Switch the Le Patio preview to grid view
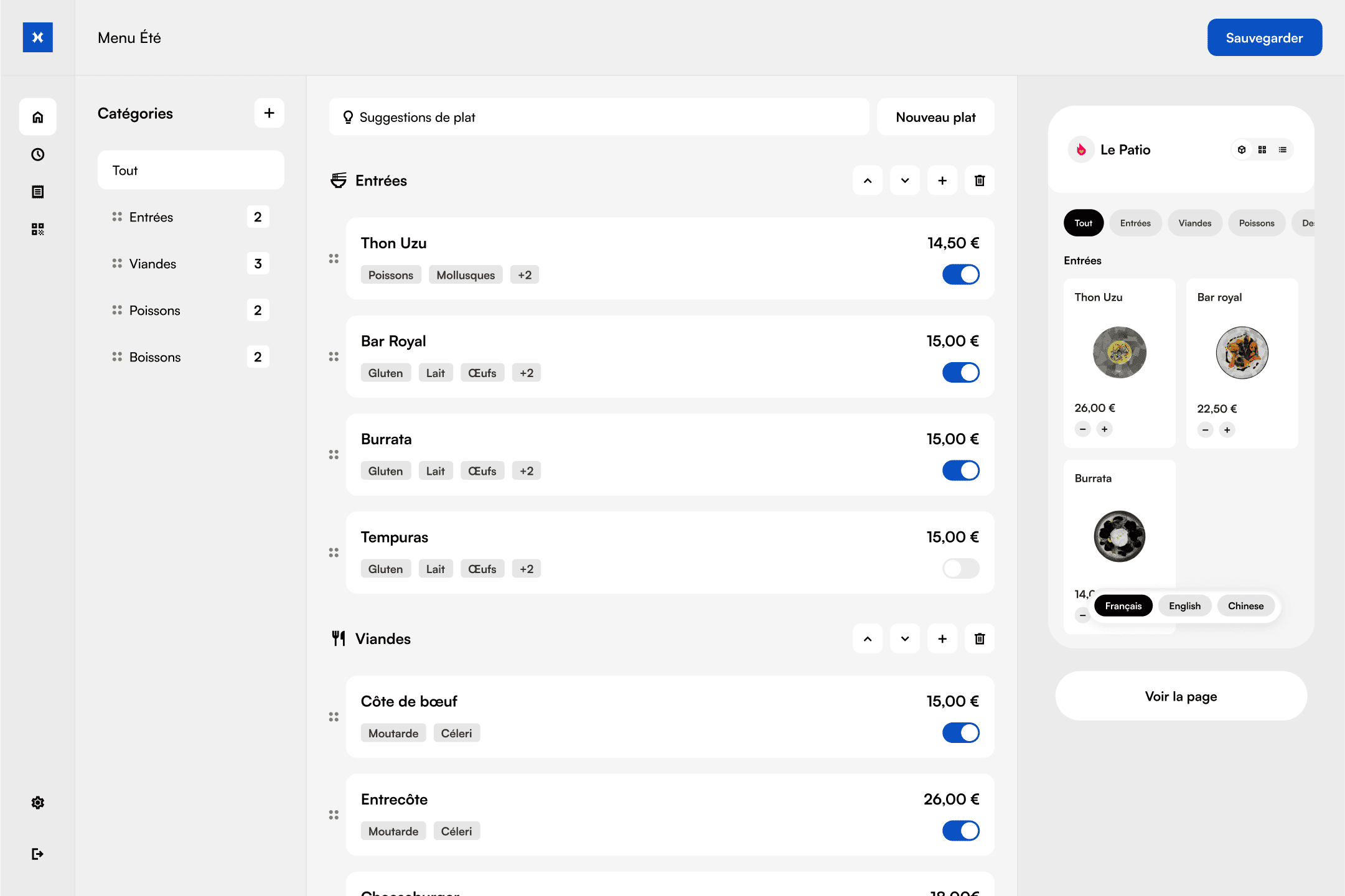This screenshot has width=1345, height=896. click(1262, 149)
